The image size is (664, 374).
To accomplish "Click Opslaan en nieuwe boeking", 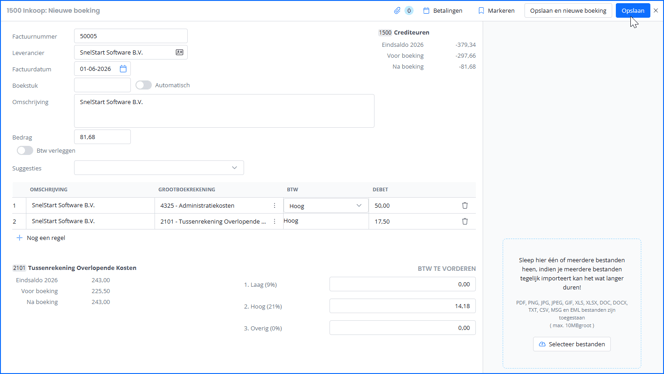I will point(568,11).
